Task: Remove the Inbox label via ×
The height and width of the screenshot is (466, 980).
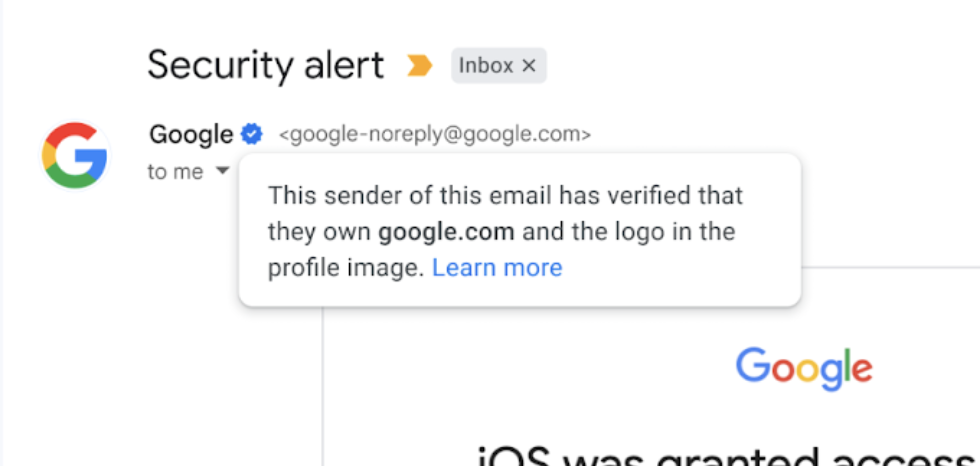Action: [x=529, y=66]
